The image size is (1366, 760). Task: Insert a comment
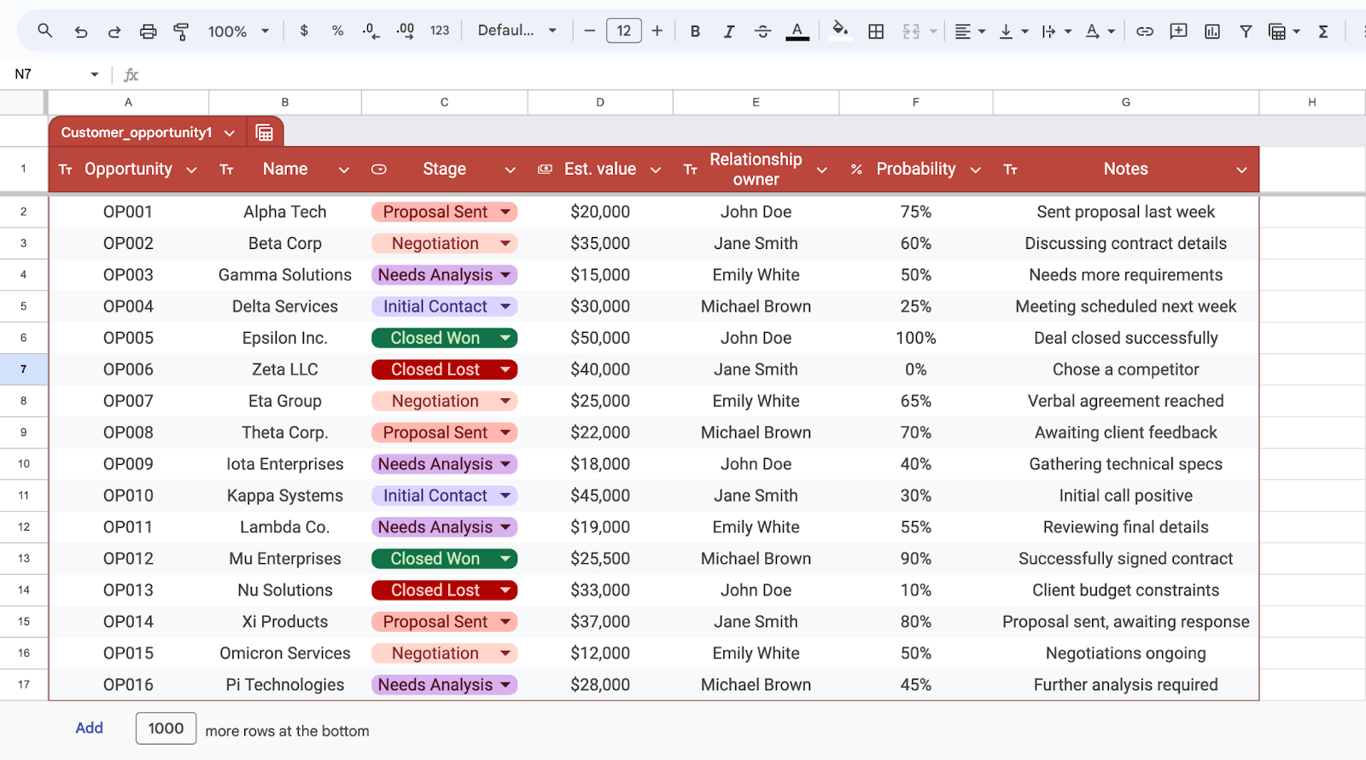[x=1179, y=31]
